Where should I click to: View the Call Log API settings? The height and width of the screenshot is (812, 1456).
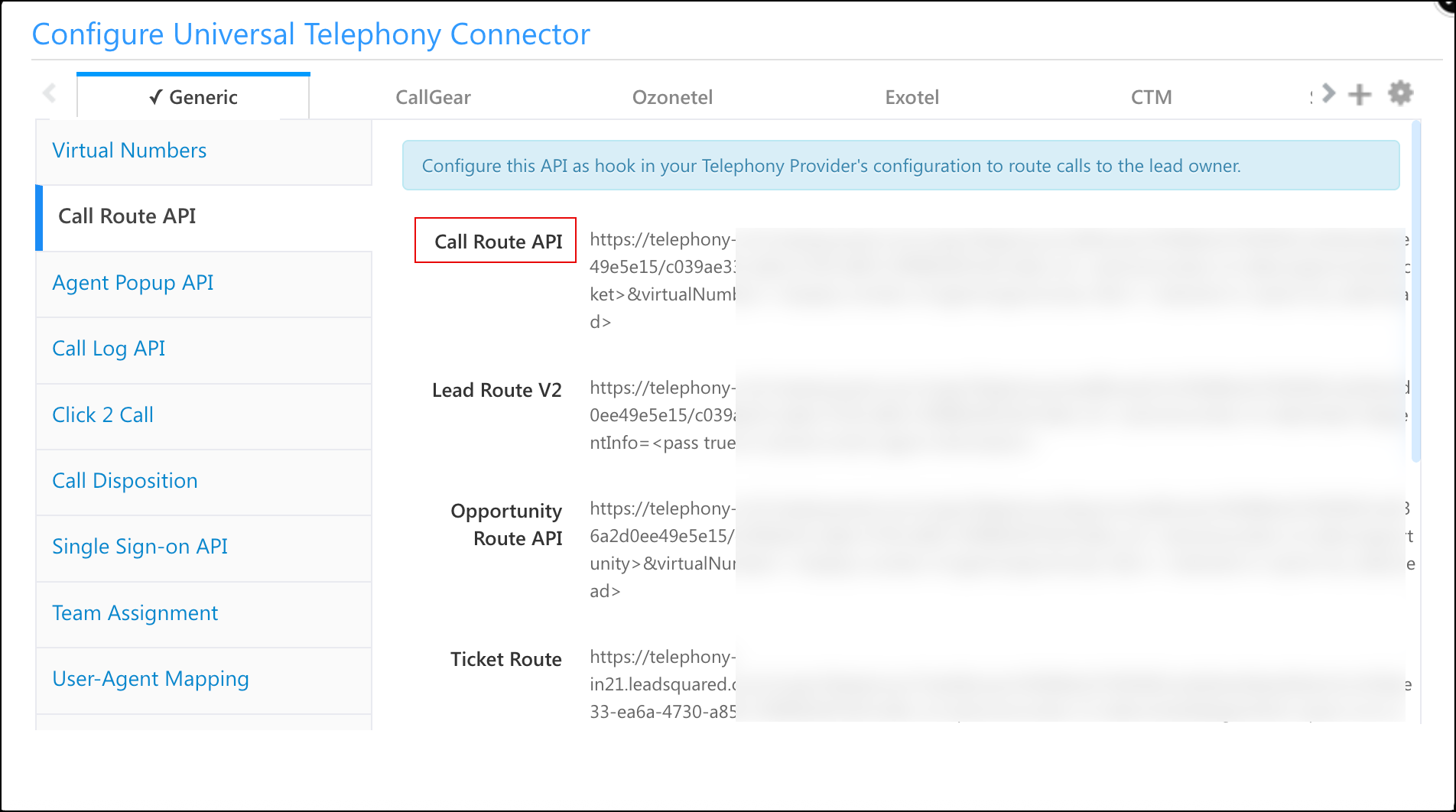click(x=108, y=348)
